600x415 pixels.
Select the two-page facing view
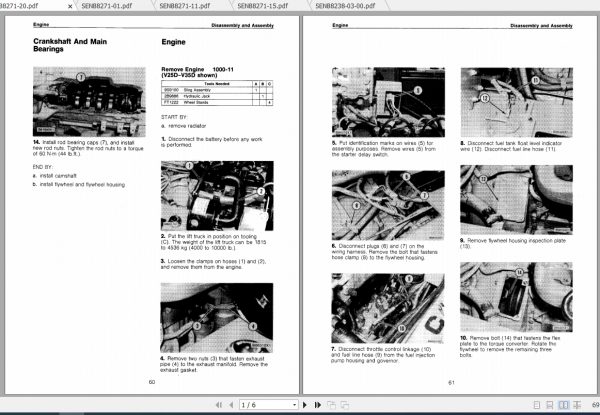pyautogui.click(x=563, y=405)
